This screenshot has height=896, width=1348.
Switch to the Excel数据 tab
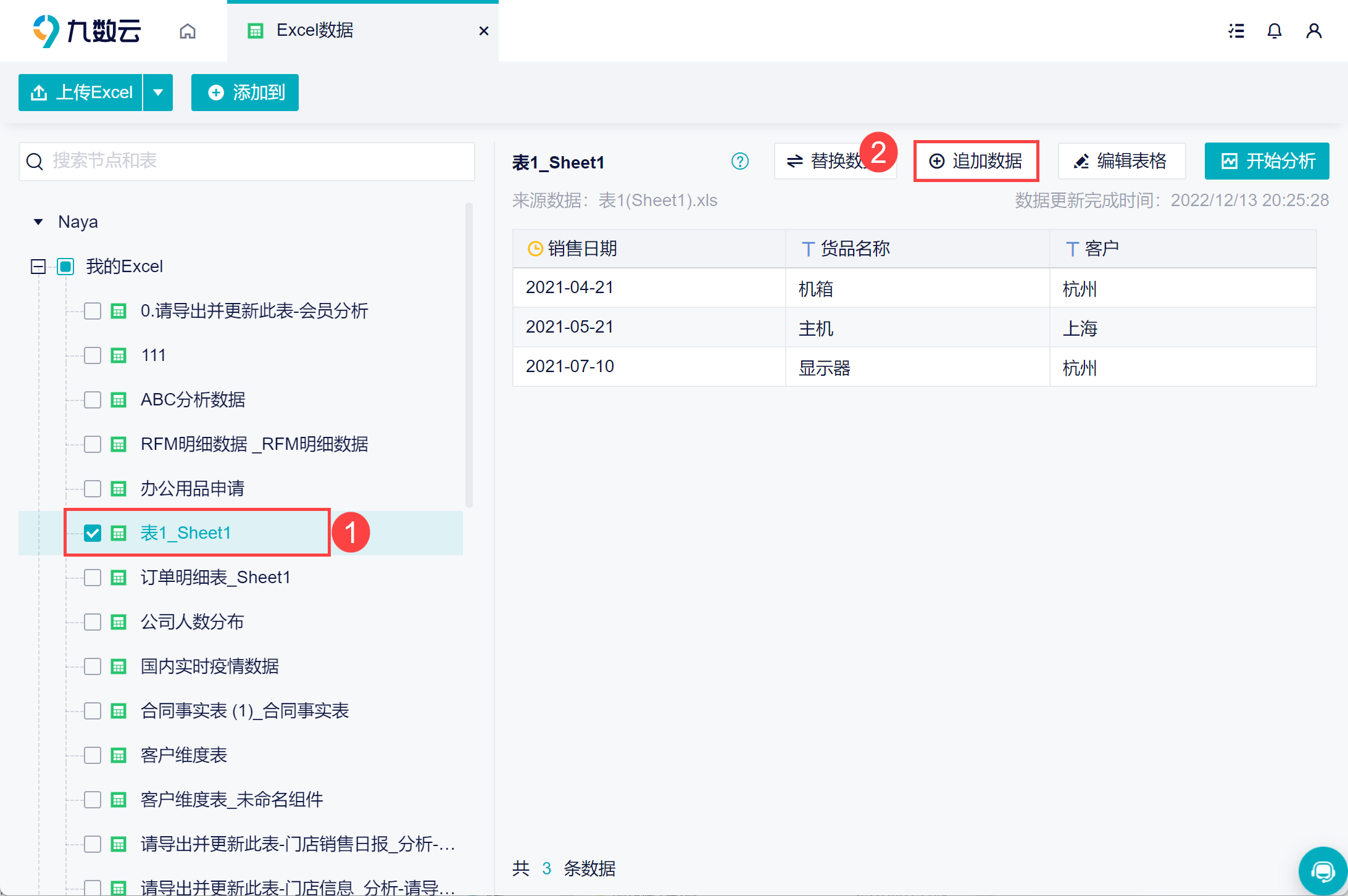coord(315,31)
